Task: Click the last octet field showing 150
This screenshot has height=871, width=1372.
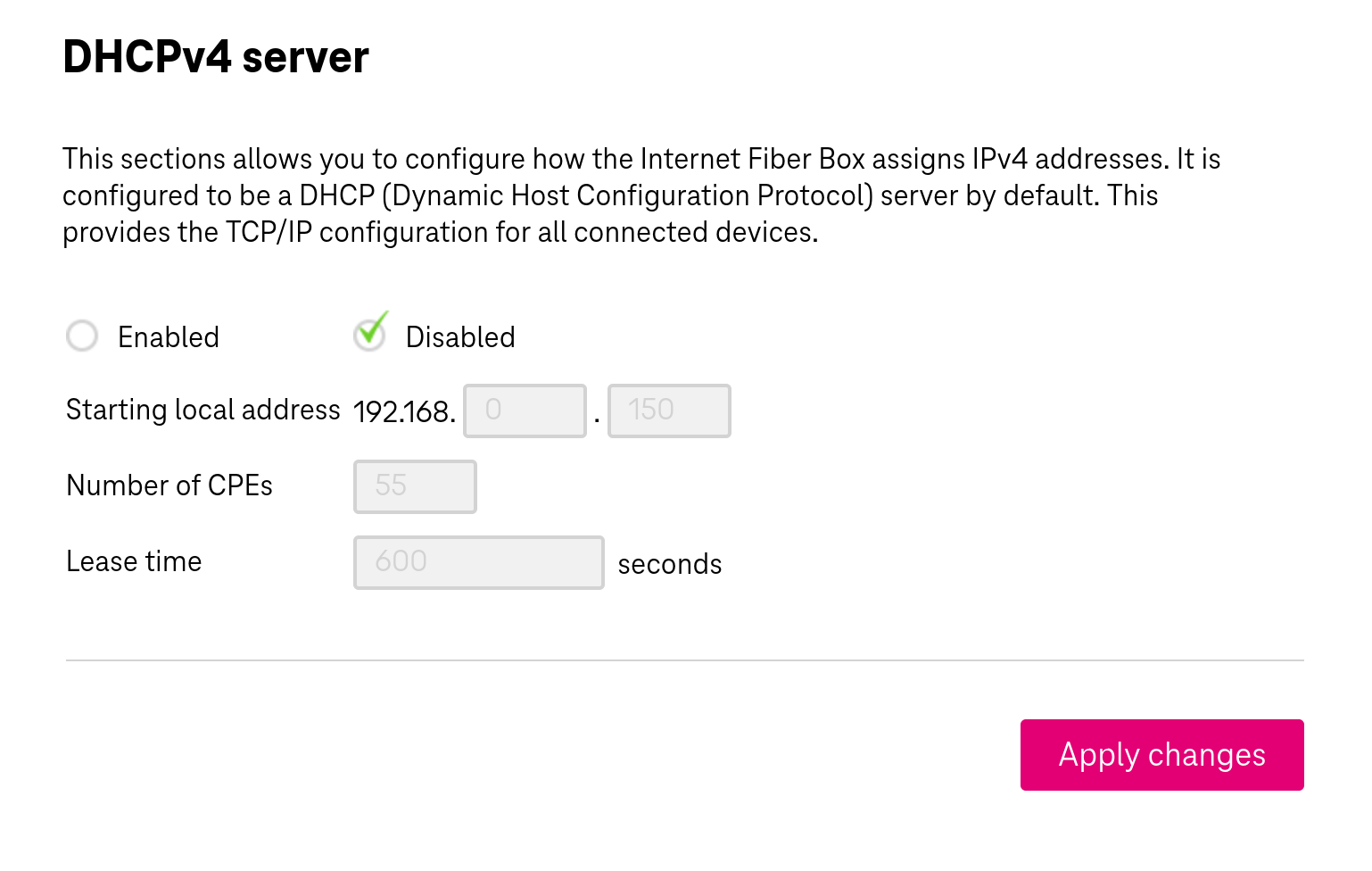Action: (669, 411)
